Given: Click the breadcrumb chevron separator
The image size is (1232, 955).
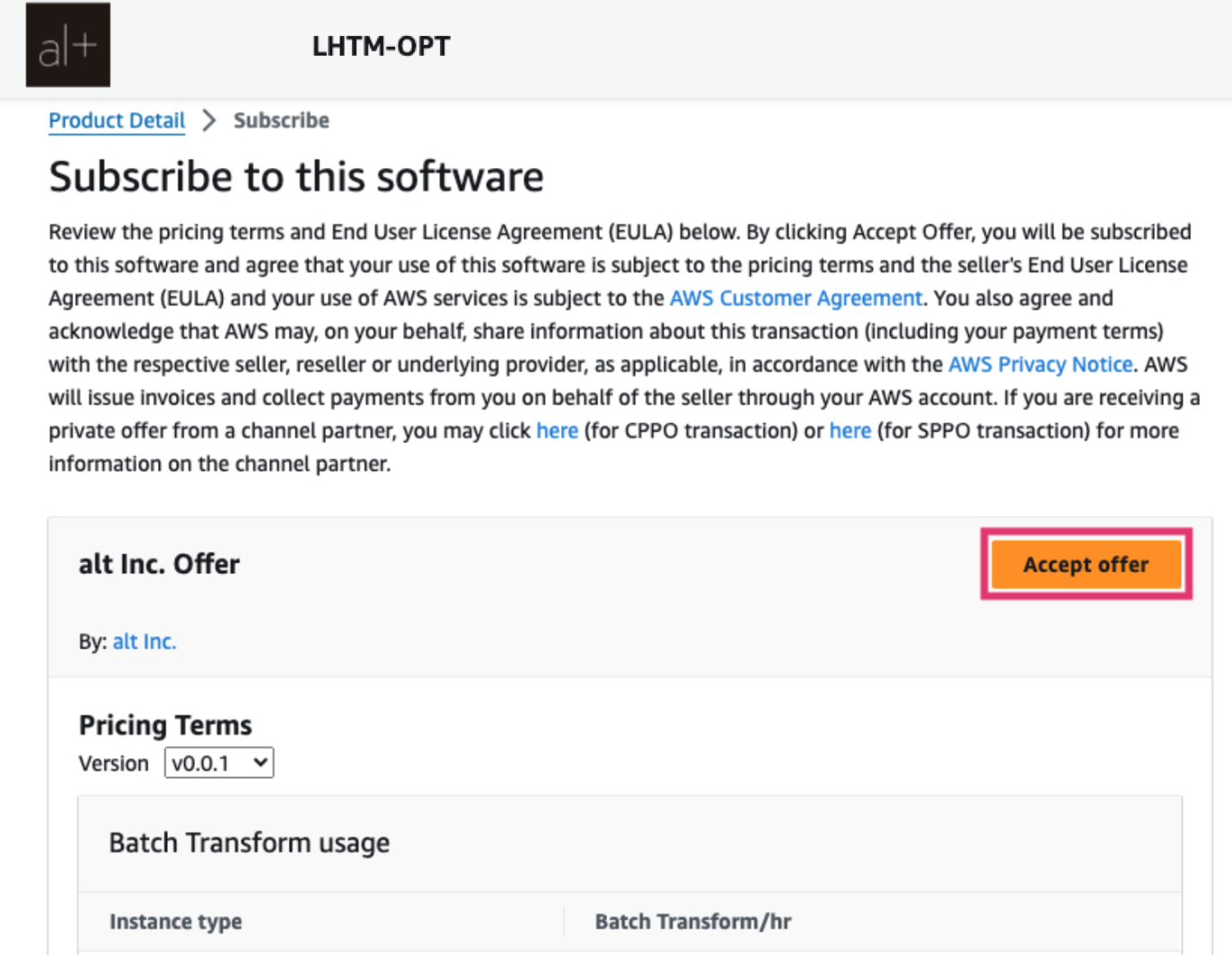Looking at the screenshot, I should coord(209,120).
